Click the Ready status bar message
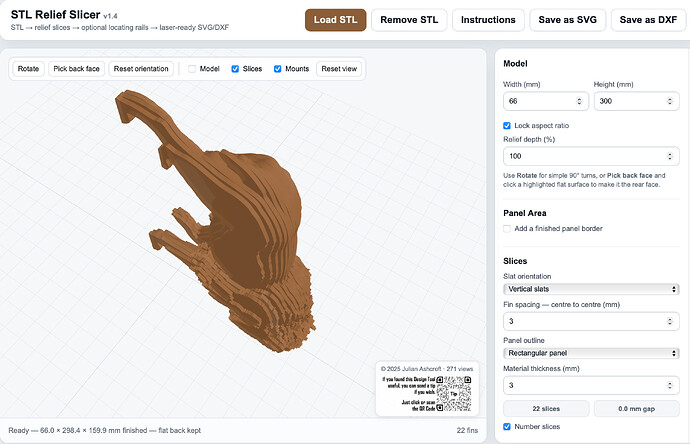690x444 pixels. point(104,430)
